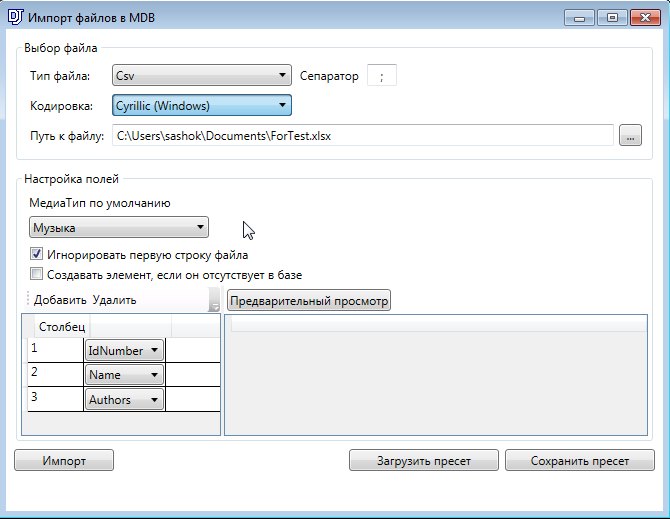Click the Сепаратор input field
The width and height of the screenshot is (670, 519).
point(382,76)
